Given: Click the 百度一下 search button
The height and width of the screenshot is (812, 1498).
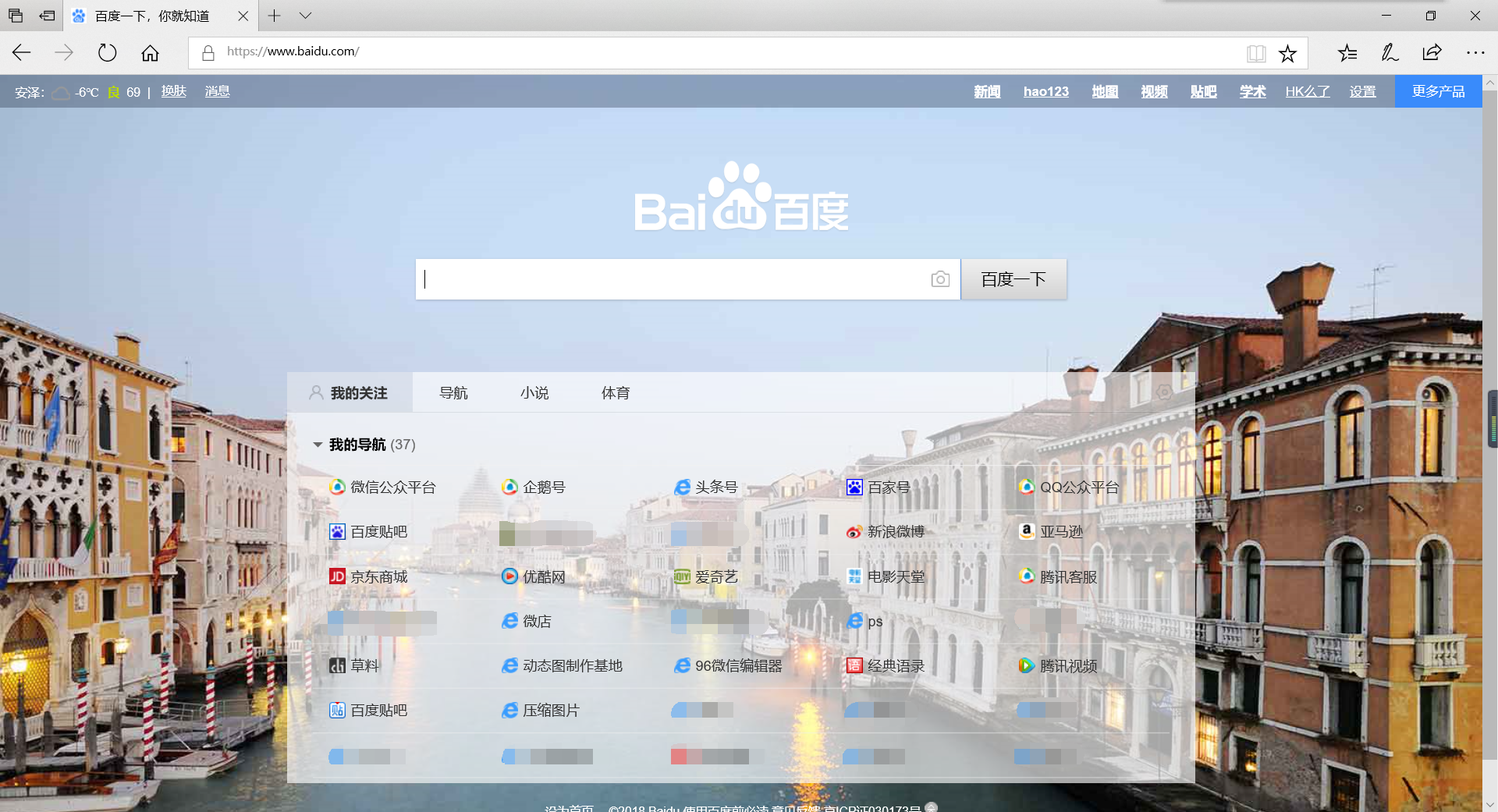Looking at the screenshot, I should [1013, 279].
